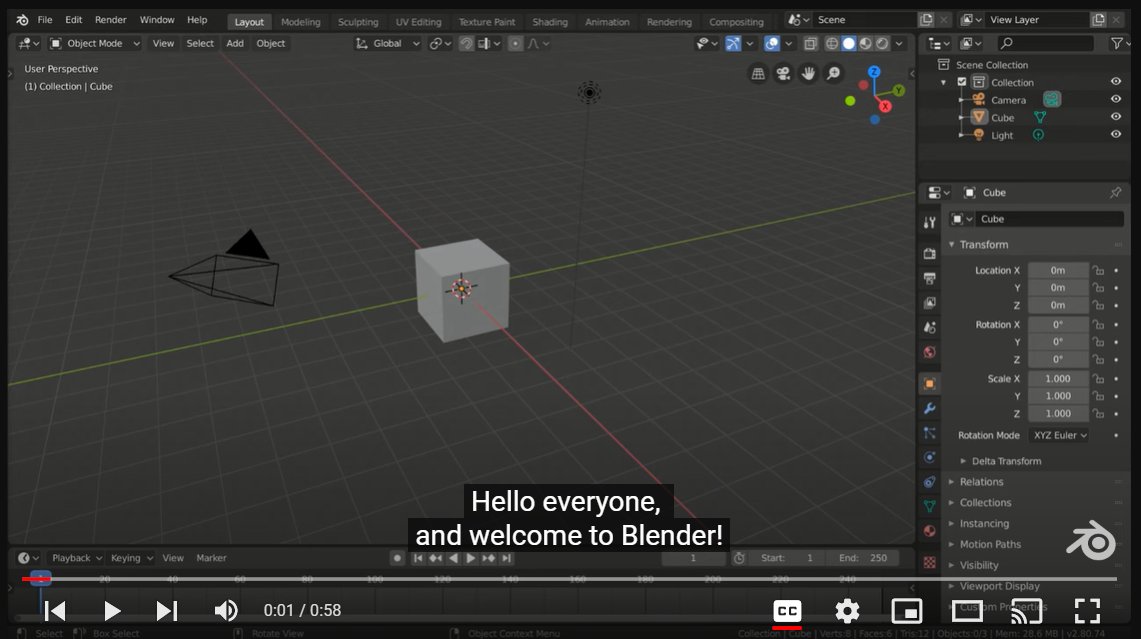Toggle viewport gizmos button
Viewport: 1141px width, 639px height.
click(733, 44)
